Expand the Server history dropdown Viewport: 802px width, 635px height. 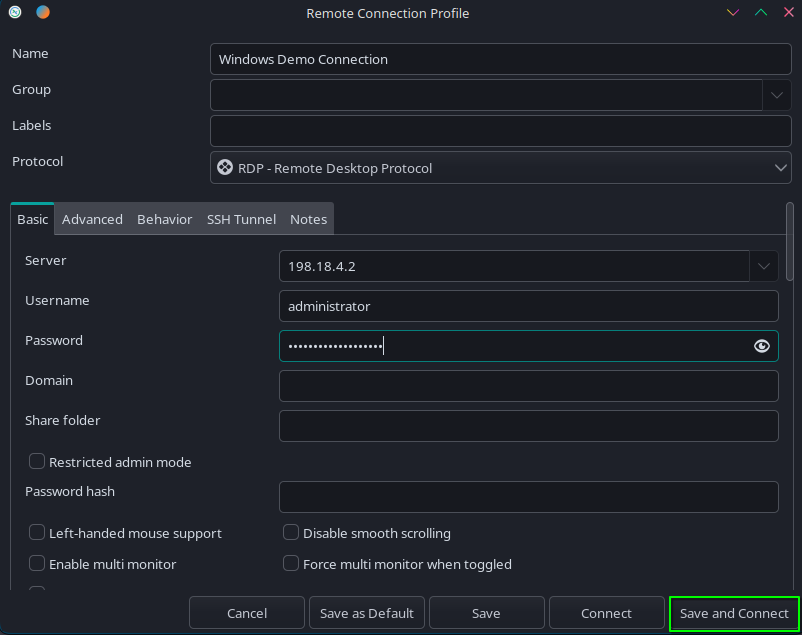point(764,266)
